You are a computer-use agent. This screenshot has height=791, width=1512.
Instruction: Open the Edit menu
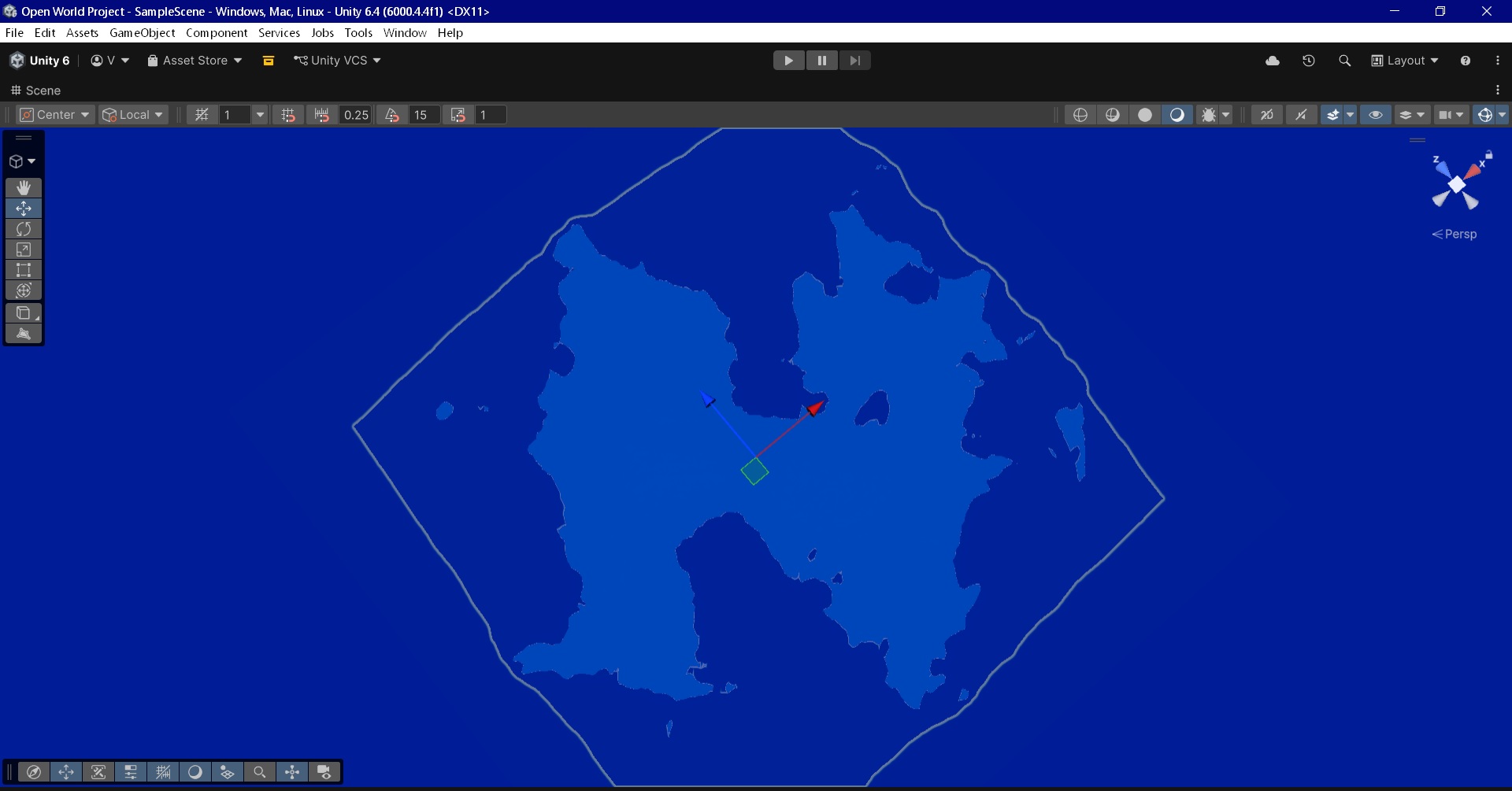pyautogui.click(x=45, y=33)
